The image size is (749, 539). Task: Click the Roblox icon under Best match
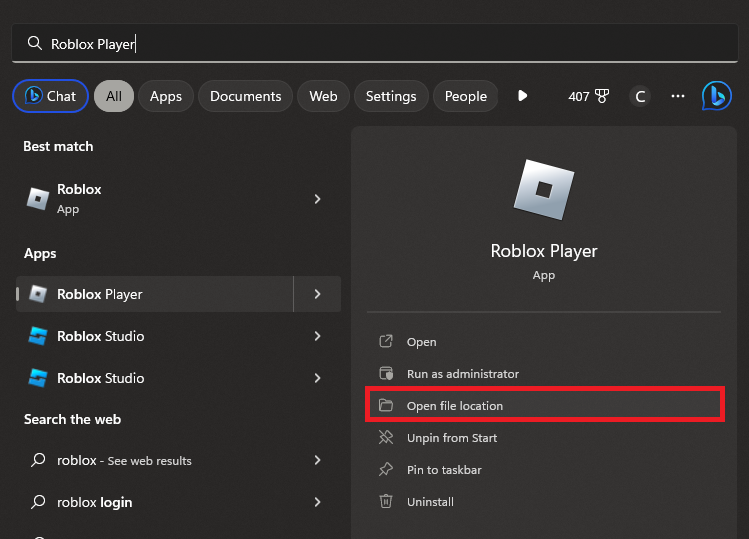pos(38,199)
